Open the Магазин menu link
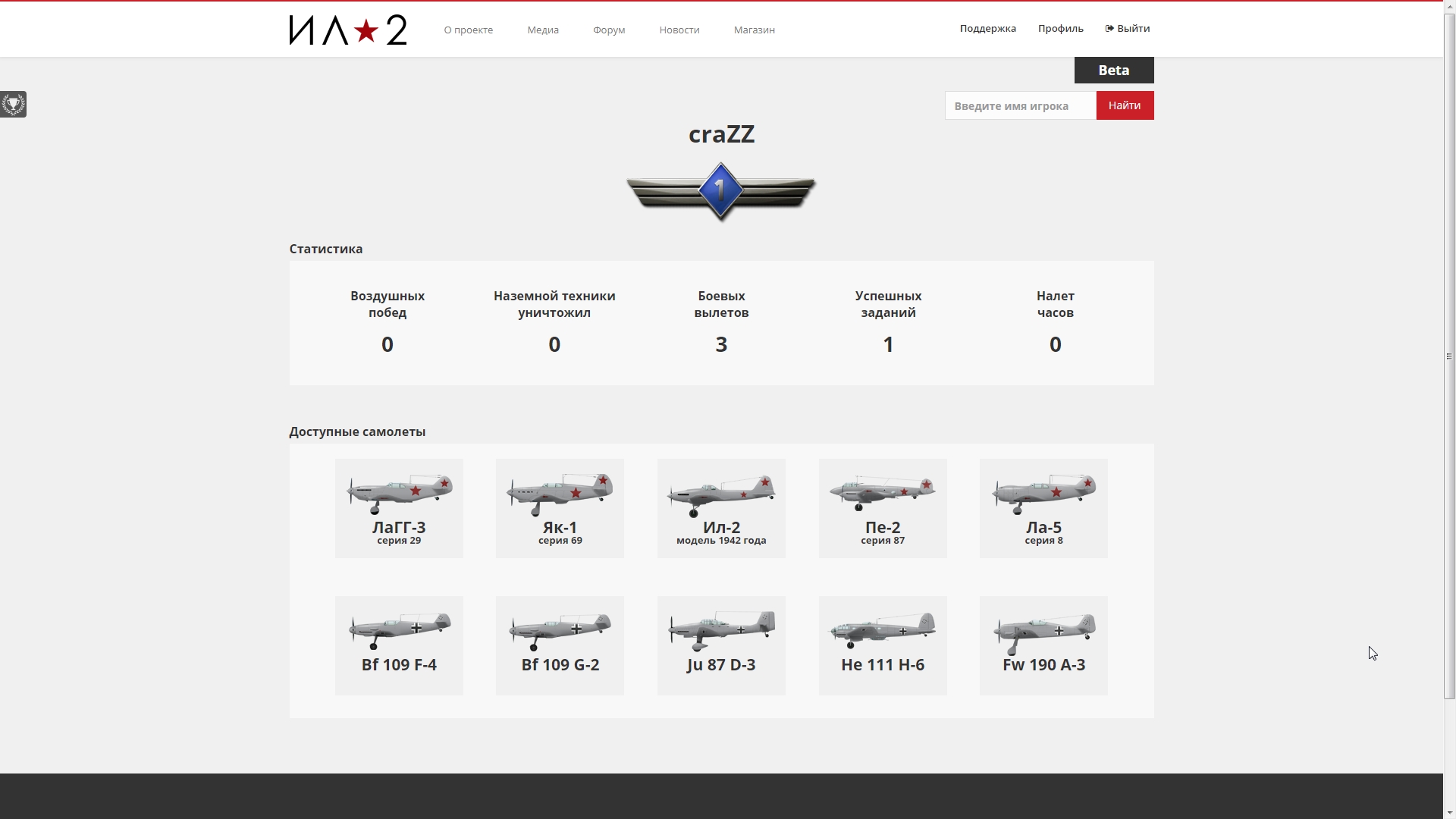The image size is (1456, 819). pyautogui.click(x=754, y=30)
